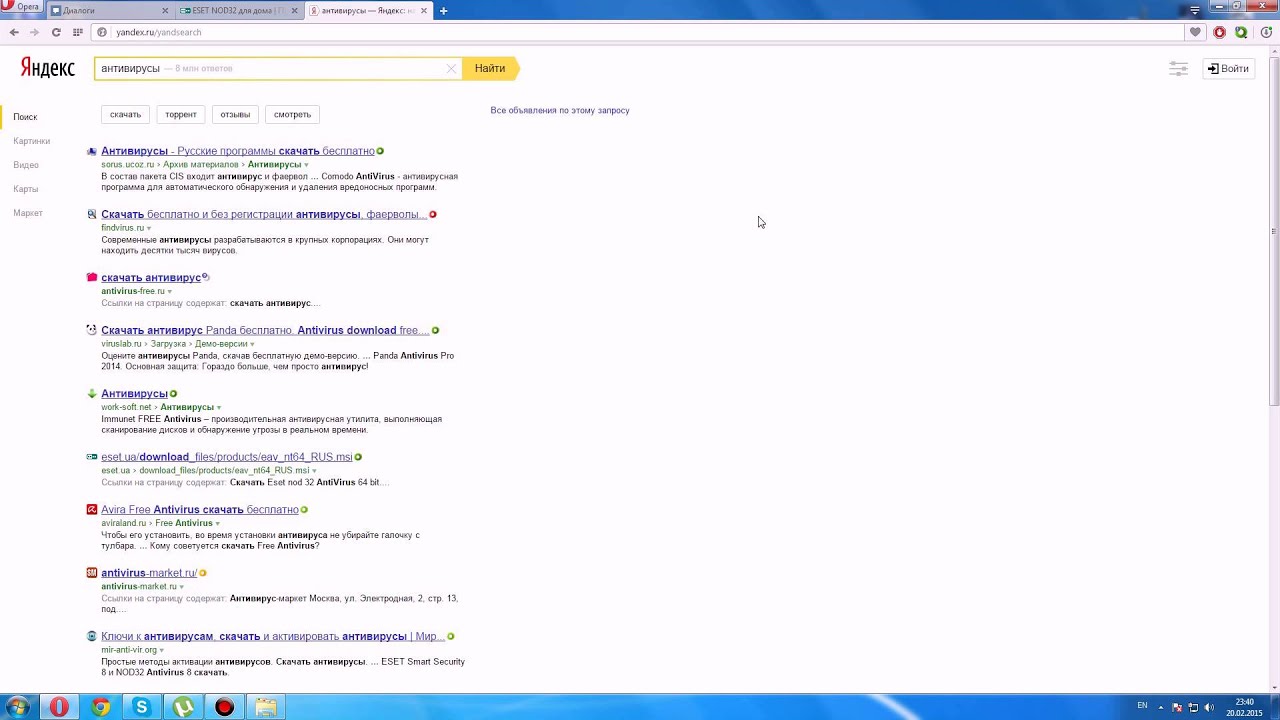This screenshot has height=720, width=1280.
Task: Click site info globe icon in address bar
Action: point(102,32)
